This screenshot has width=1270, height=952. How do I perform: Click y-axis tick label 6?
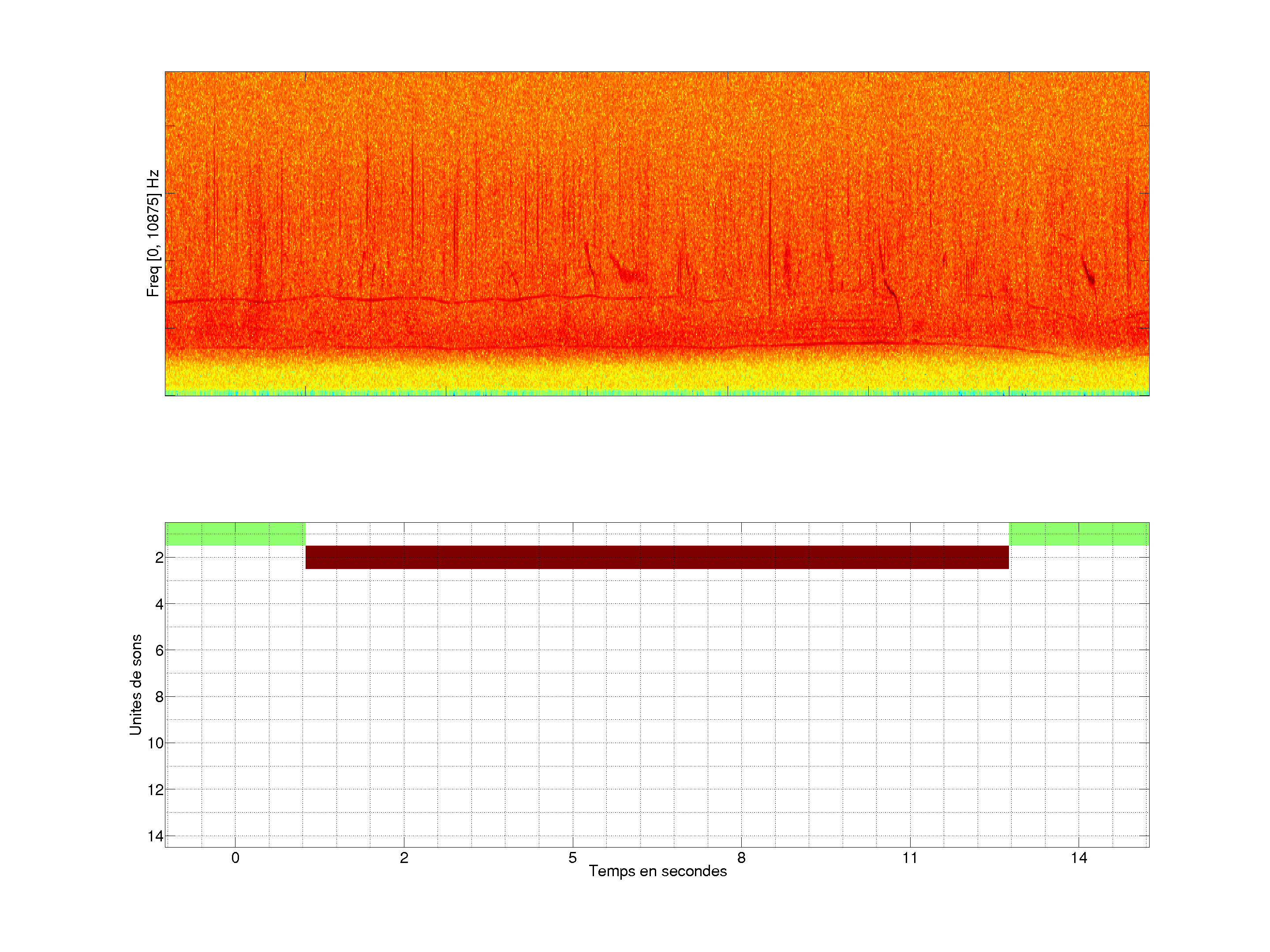coord(159,650)
